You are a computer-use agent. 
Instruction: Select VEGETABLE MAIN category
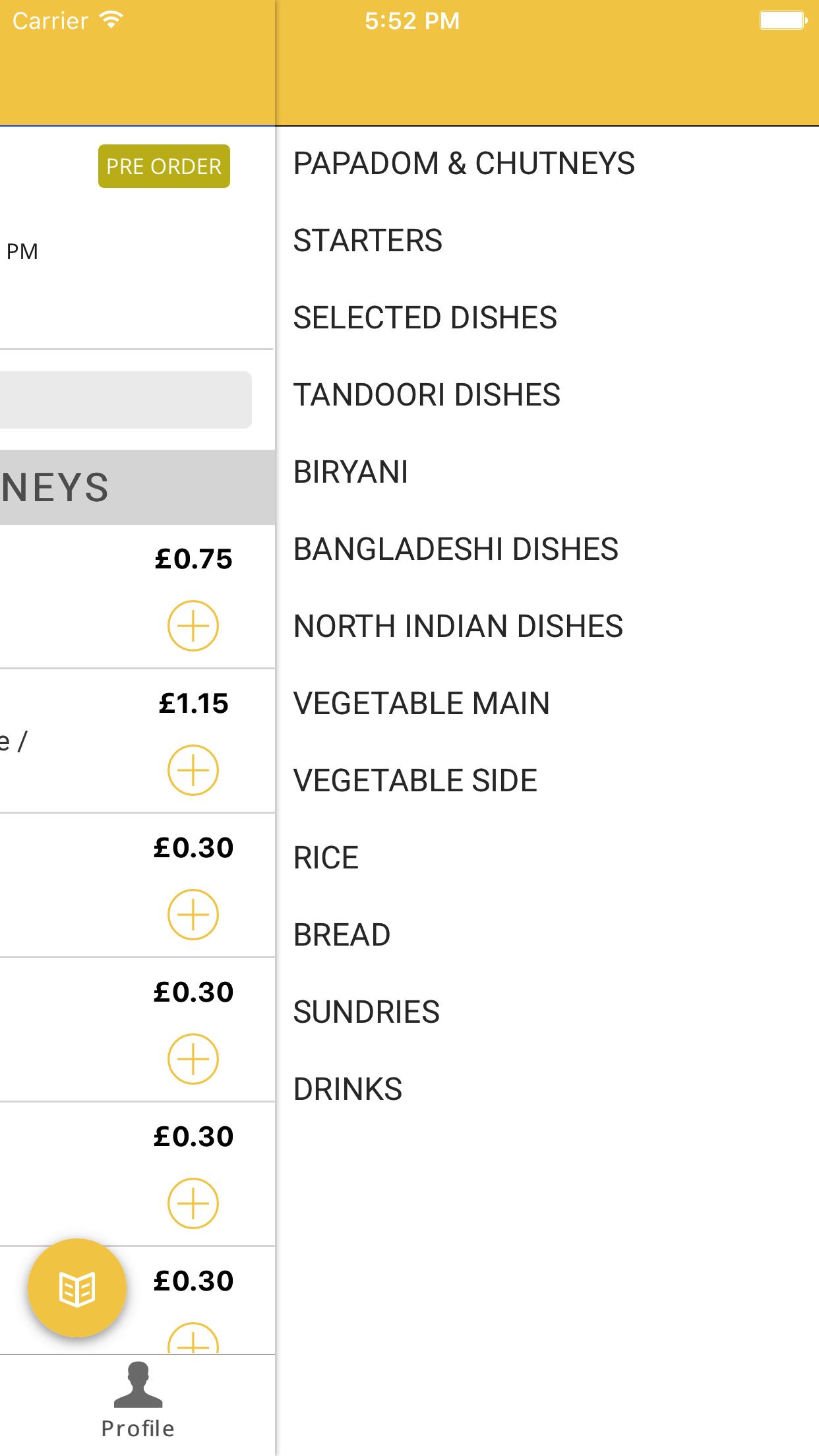pos(421,704)
